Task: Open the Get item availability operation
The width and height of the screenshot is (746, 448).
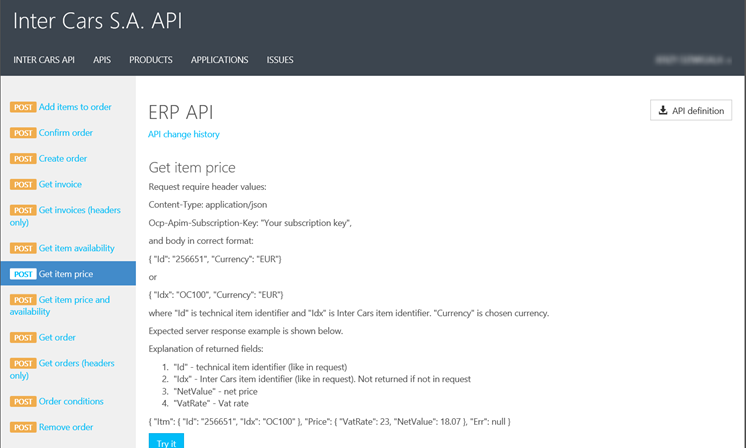Action: 77,248
